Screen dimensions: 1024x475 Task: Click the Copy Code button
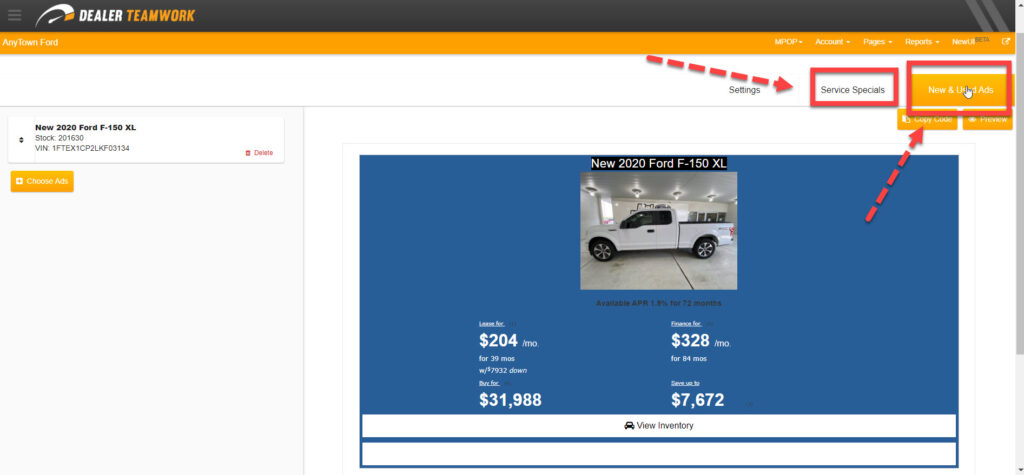tap(926, 119)
